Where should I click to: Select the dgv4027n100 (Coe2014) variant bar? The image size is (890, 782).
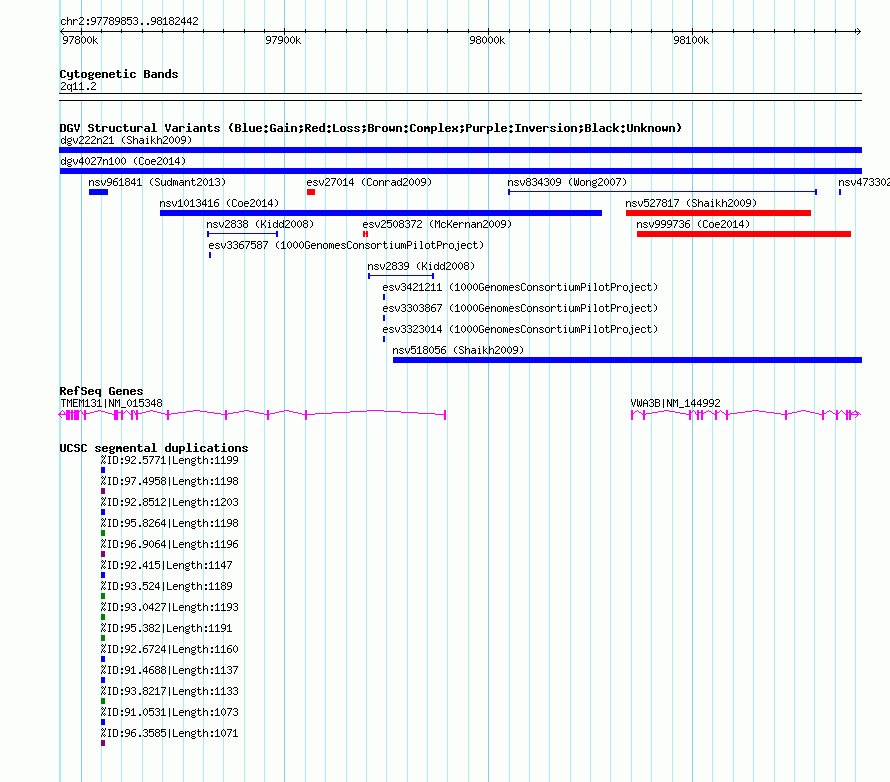460,171
